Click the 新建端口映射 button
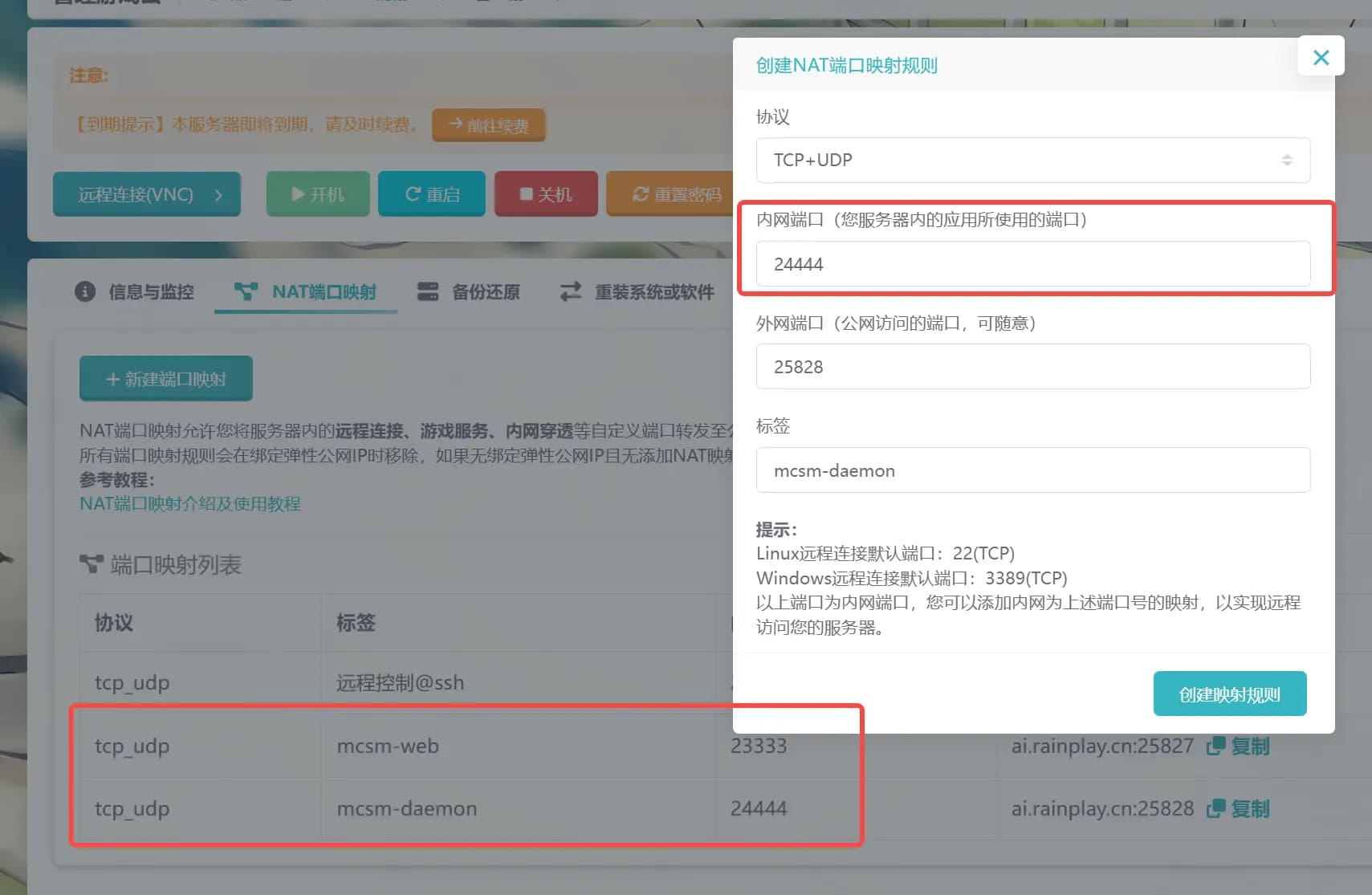 point(166,379)
